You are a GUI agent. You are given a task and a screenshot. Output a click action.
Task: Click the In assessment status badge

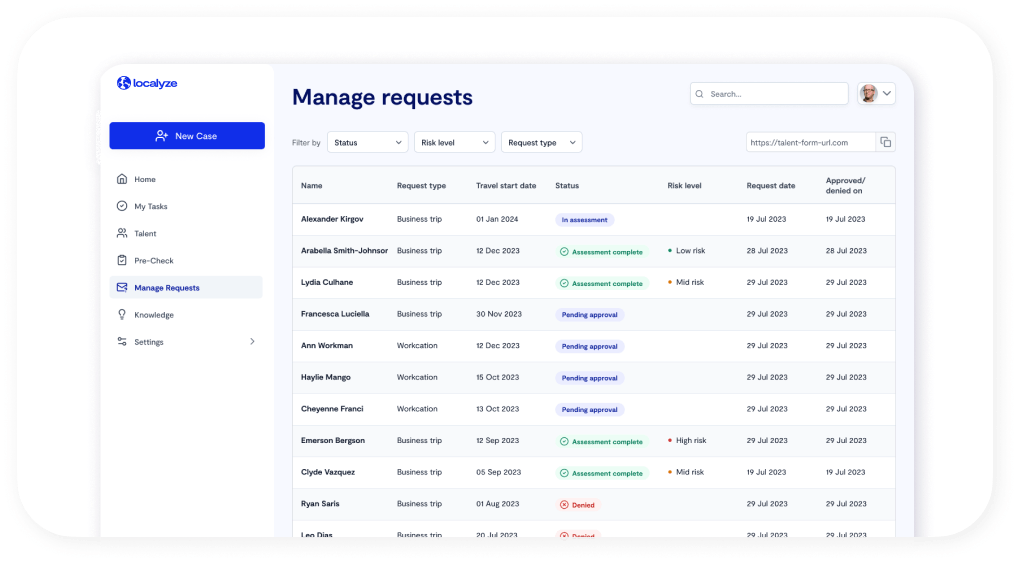(584, 220)
